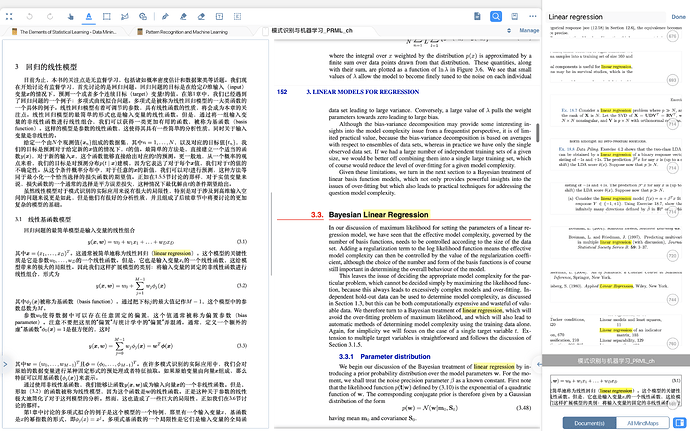This screenshot has width=690, height=431.
Task: Open search result on page 744
Action: pos(616,287)
